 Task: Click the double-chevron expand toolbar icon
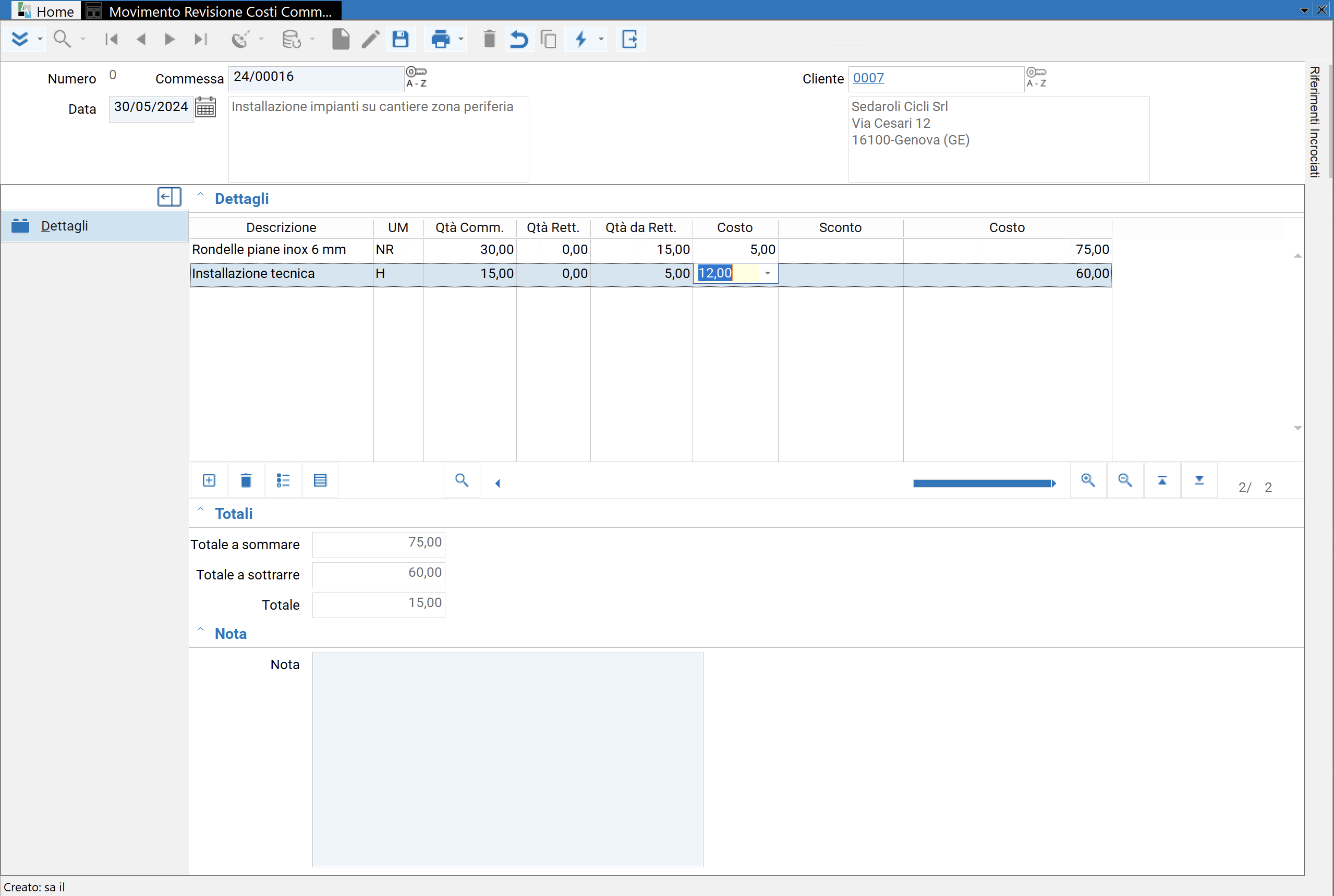(x=19, y=39)
